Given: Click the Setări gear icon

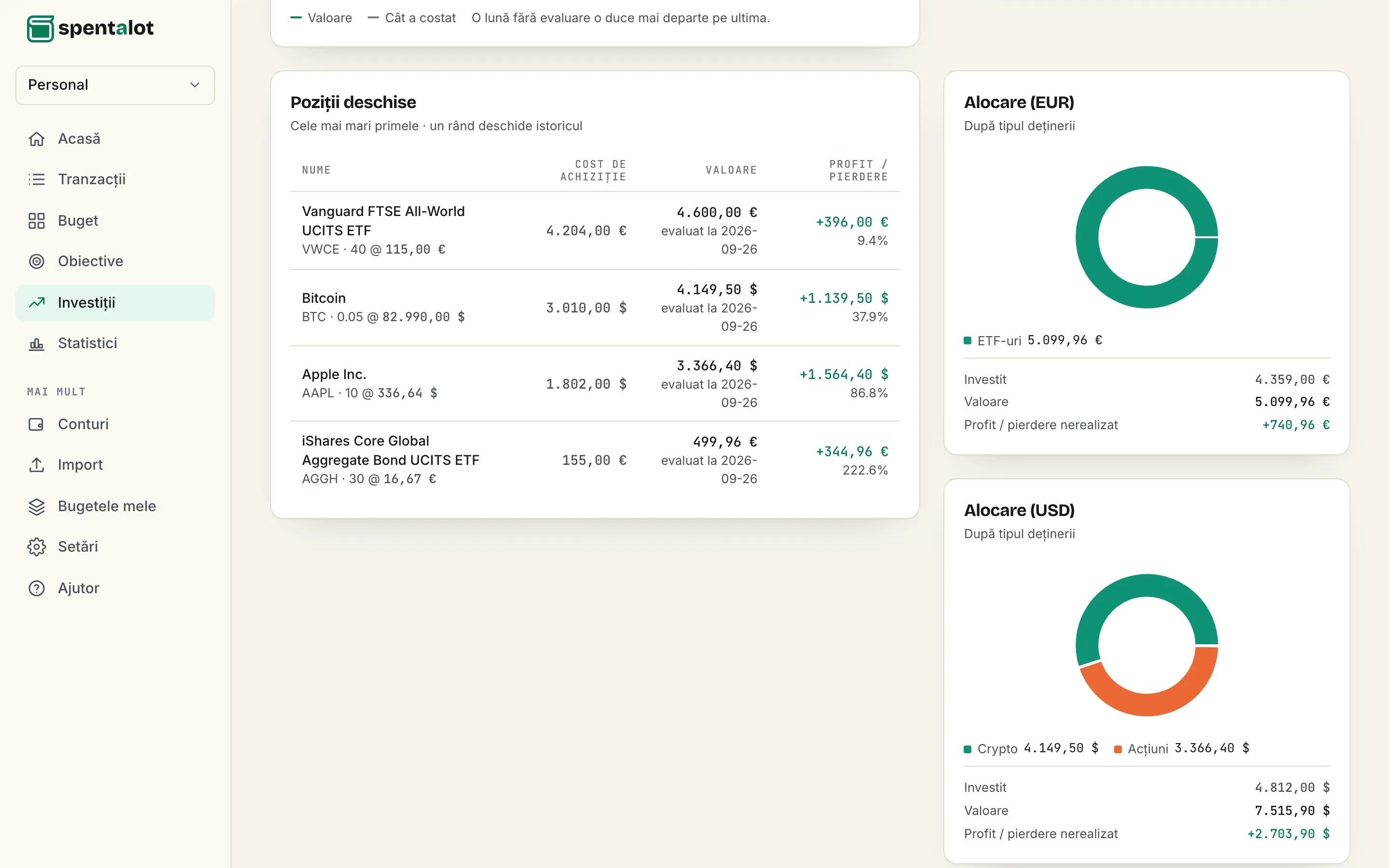Looking at the screenshot, I should 37,546.
